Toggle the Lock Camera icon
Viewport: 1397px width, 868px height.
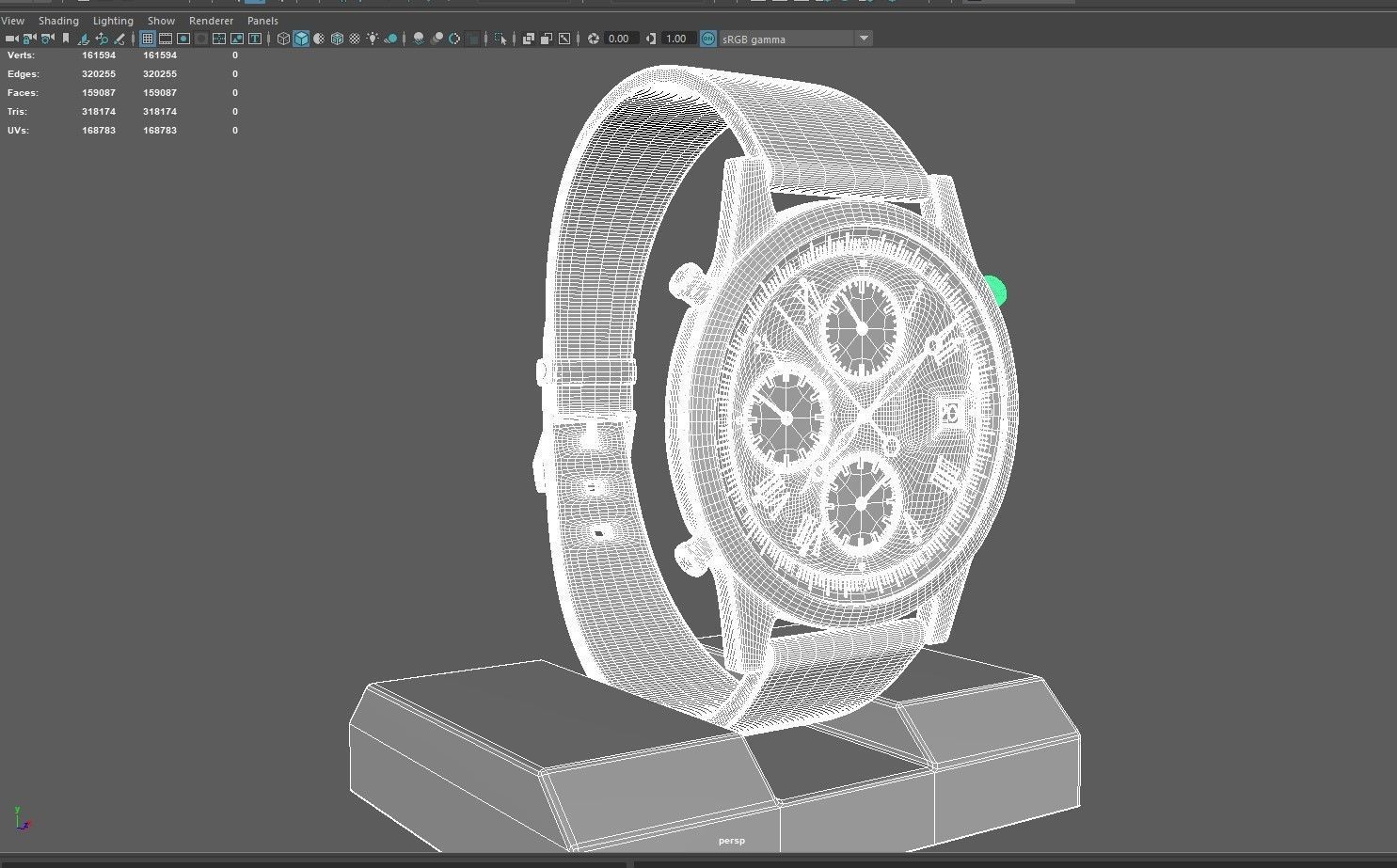pos(28,39)
